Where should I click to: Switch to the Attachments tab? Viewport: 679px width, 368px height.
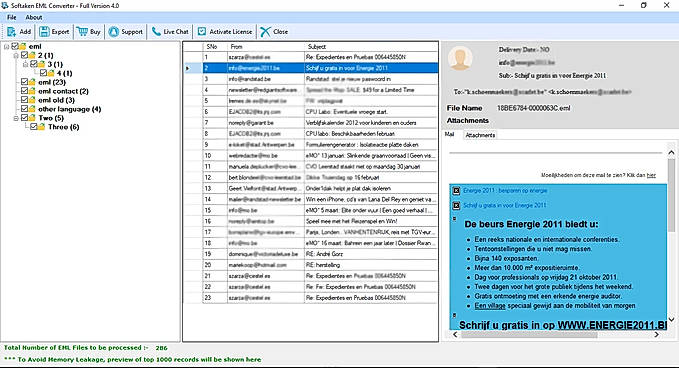pyautogui.click(x=480, y=135)
